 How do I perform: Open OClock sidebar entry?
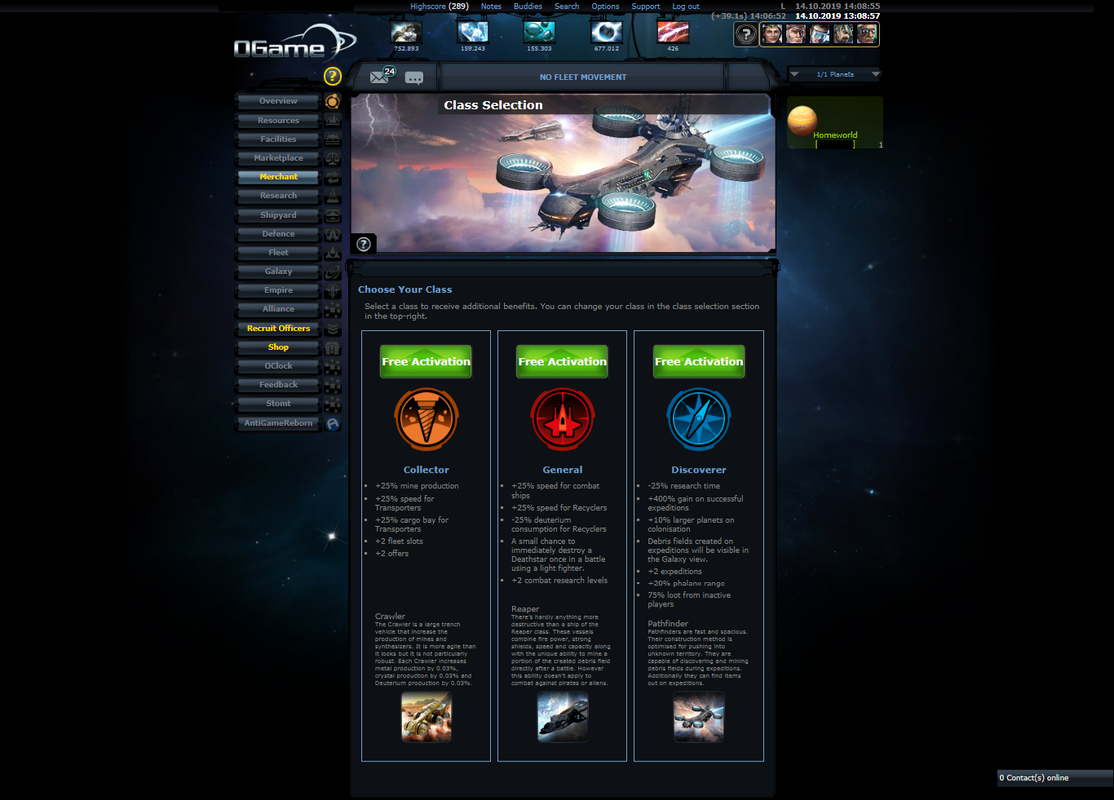(278, 366)
